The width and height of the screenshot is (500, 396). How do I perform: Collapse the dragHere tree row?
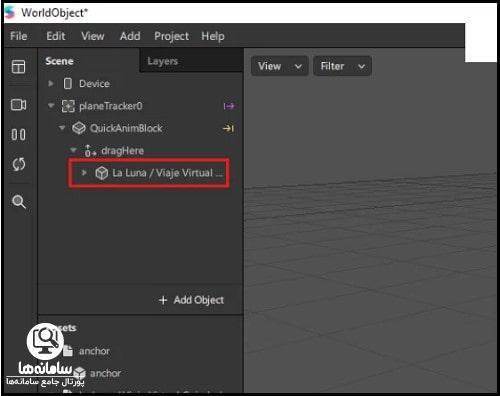coord(73,150)
